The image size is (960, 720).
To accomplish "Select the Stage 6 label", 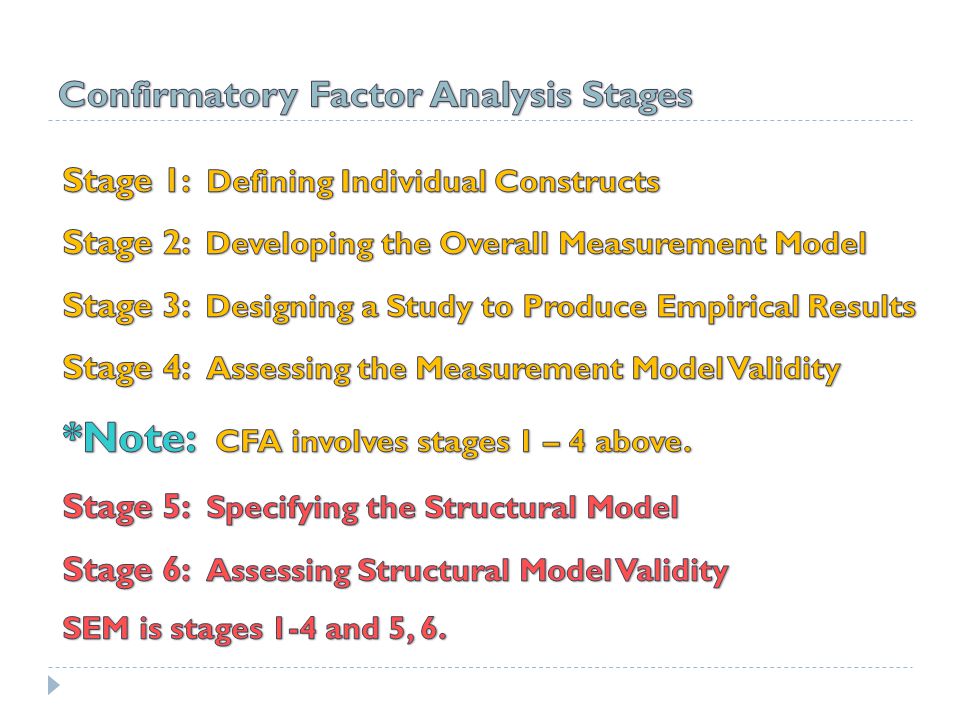I will [127, 571].
